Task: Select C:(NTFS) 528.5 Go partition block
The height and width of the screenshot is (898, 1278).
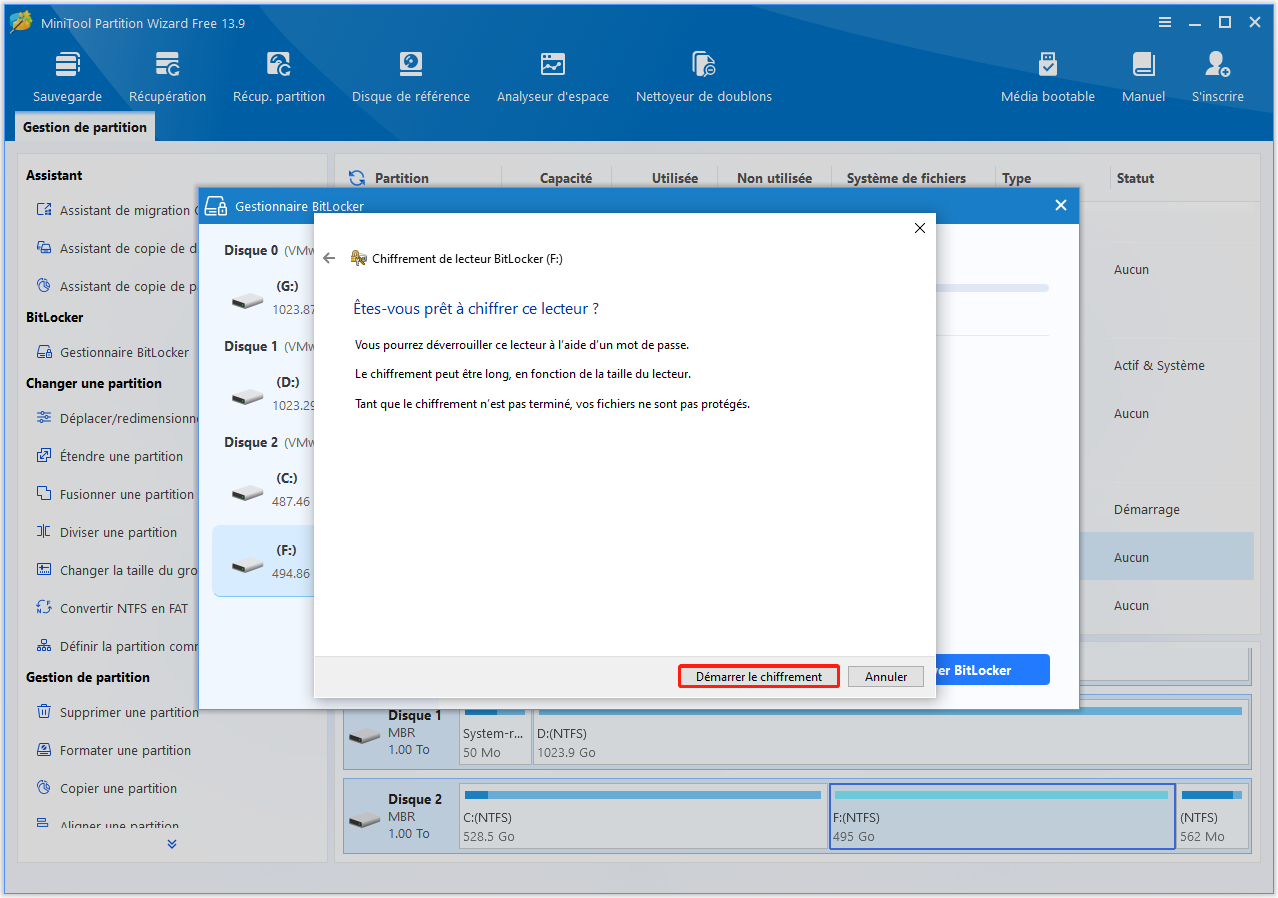Action: pos(643,816)
